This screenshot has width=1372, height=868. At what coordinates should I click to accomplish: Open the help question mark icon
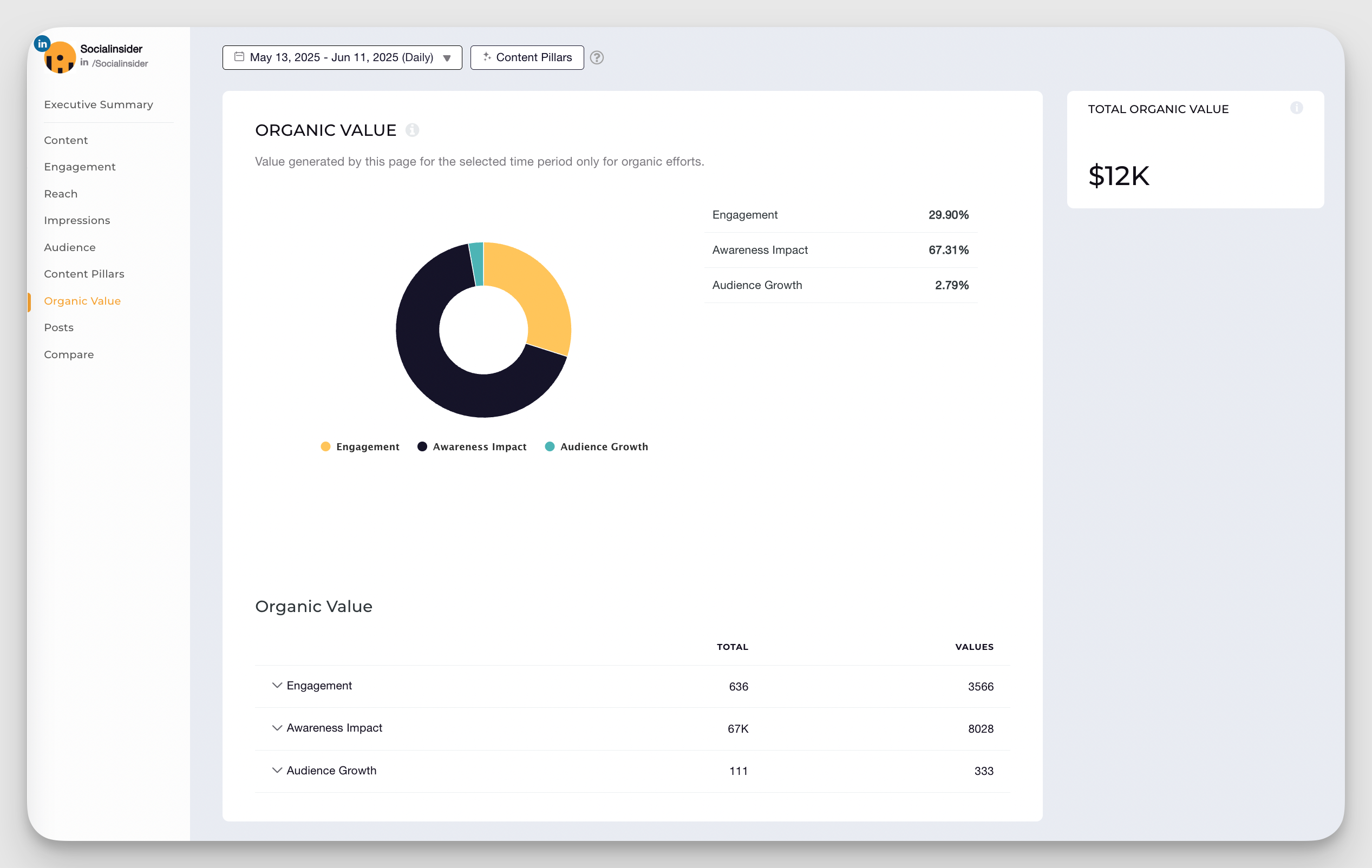coord(597,57)
